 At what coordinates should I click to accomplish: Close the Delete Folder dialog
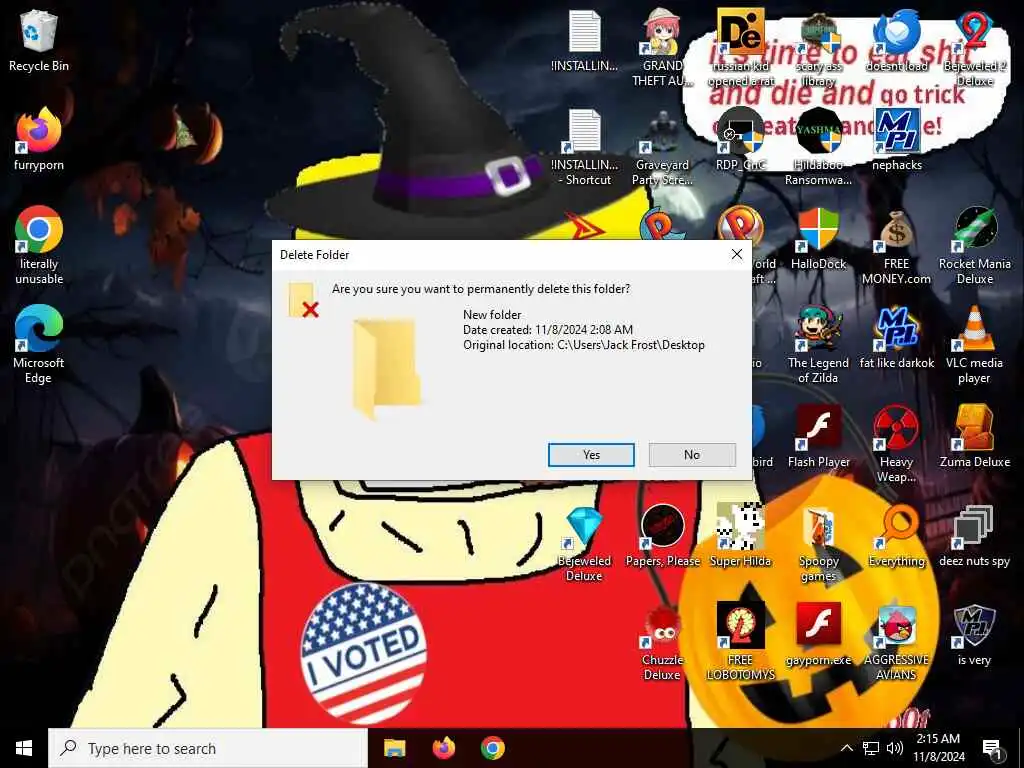737,255
